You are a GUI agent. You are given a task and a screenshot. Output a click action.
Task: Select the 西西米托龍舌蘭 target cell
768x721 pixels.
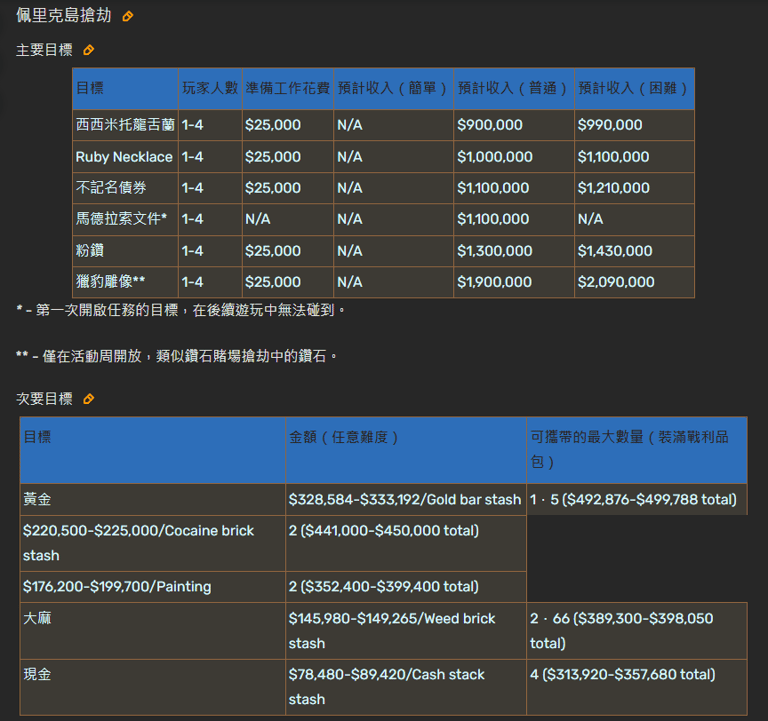coord(125,125)
